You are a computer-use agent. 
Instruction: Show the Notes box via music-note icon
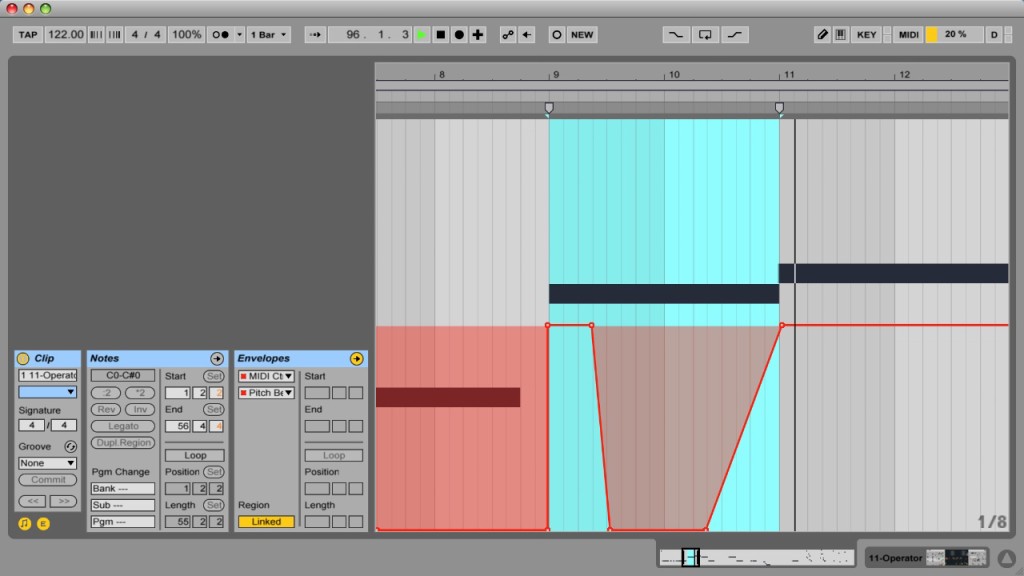tap(25, 523)
